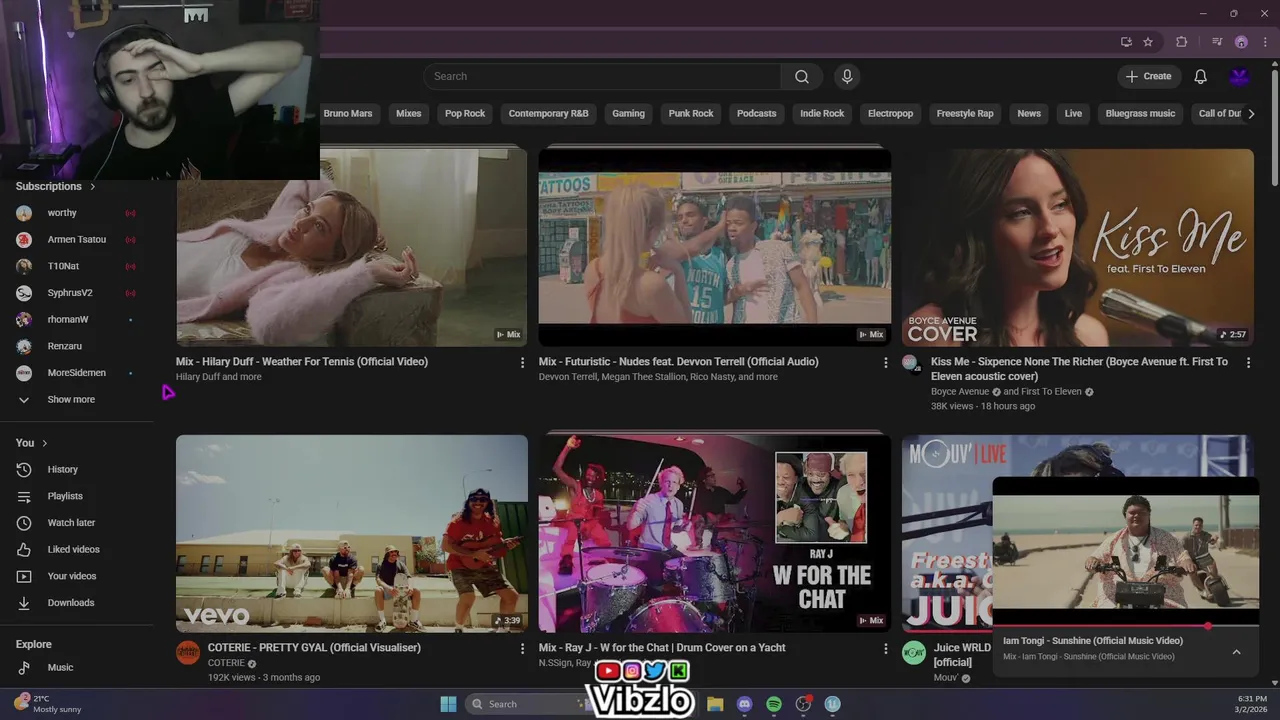1280x720 pixels.
Task: Select the Gaming chip
Action: click(x=628, y=114)
